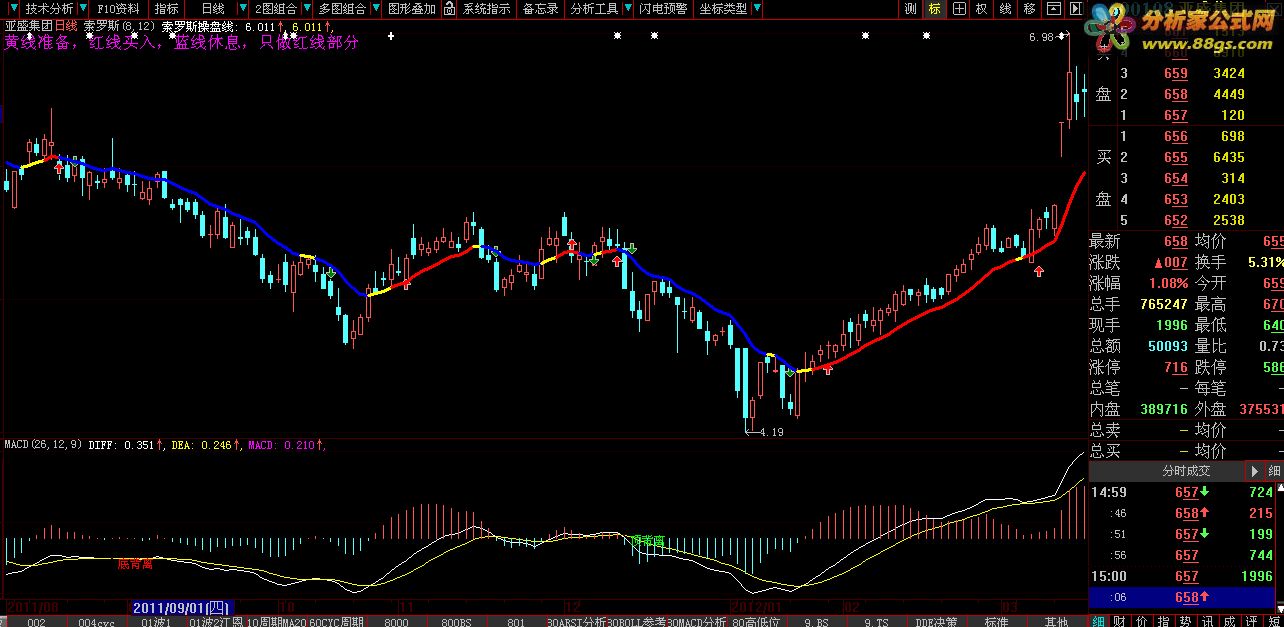Screen dimensions: 1284x627
Task: Select the 002 bottom tab
Action: [37, 621]
